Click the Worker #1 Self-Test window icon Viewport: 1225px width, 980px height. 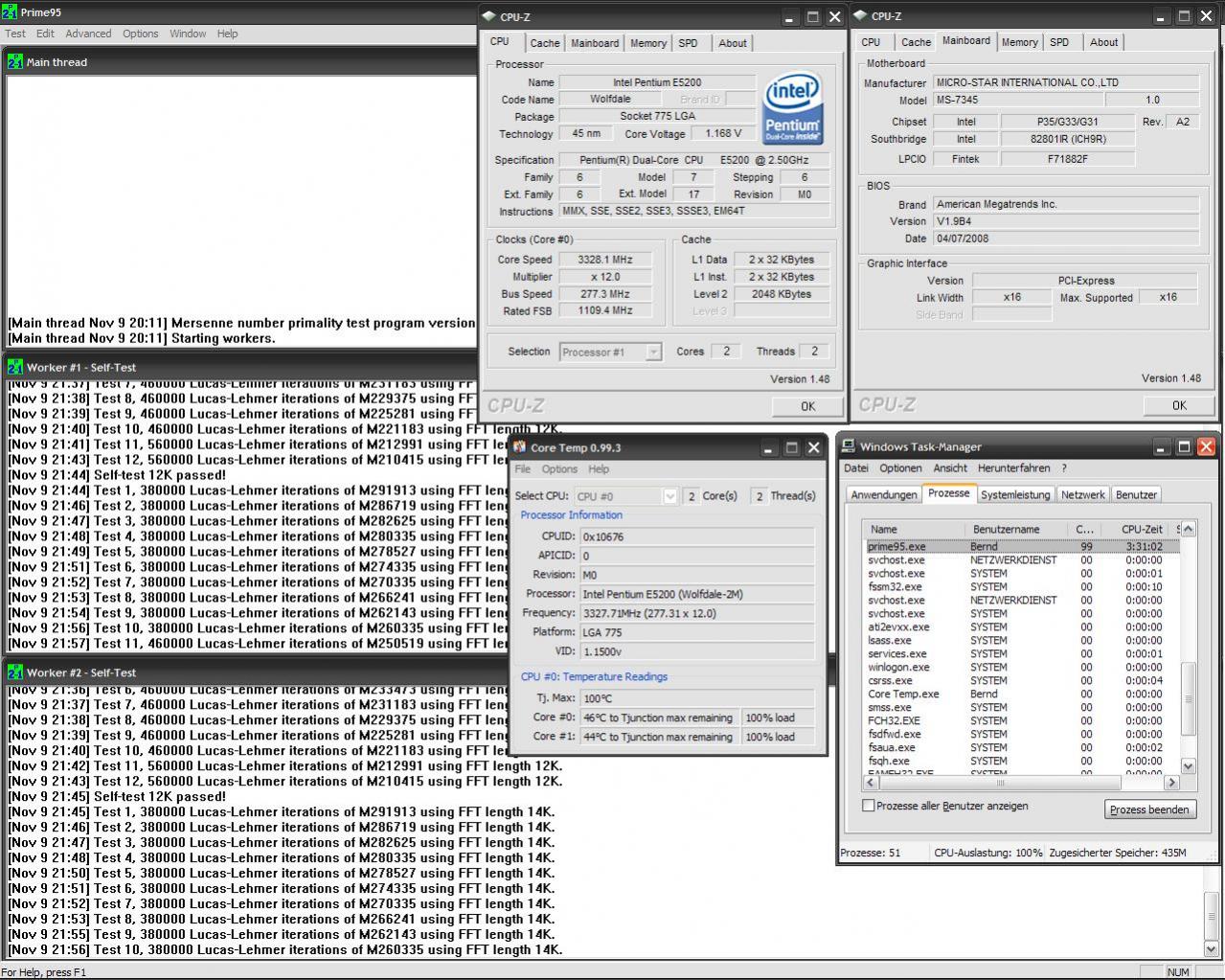pos(15,367)
